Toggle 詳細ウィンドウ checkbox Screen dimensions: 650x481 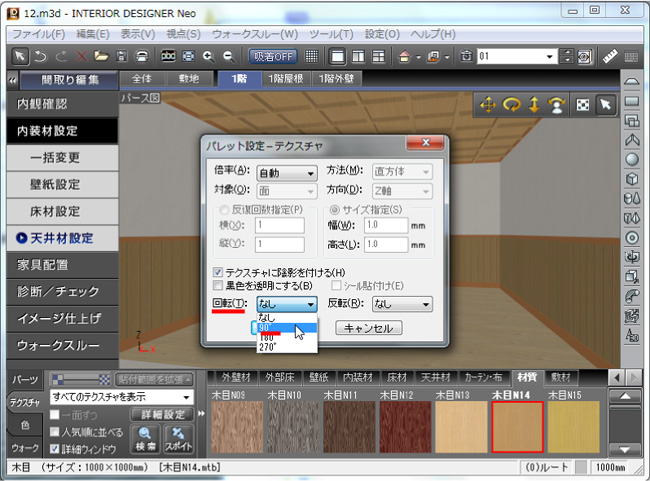53,449
